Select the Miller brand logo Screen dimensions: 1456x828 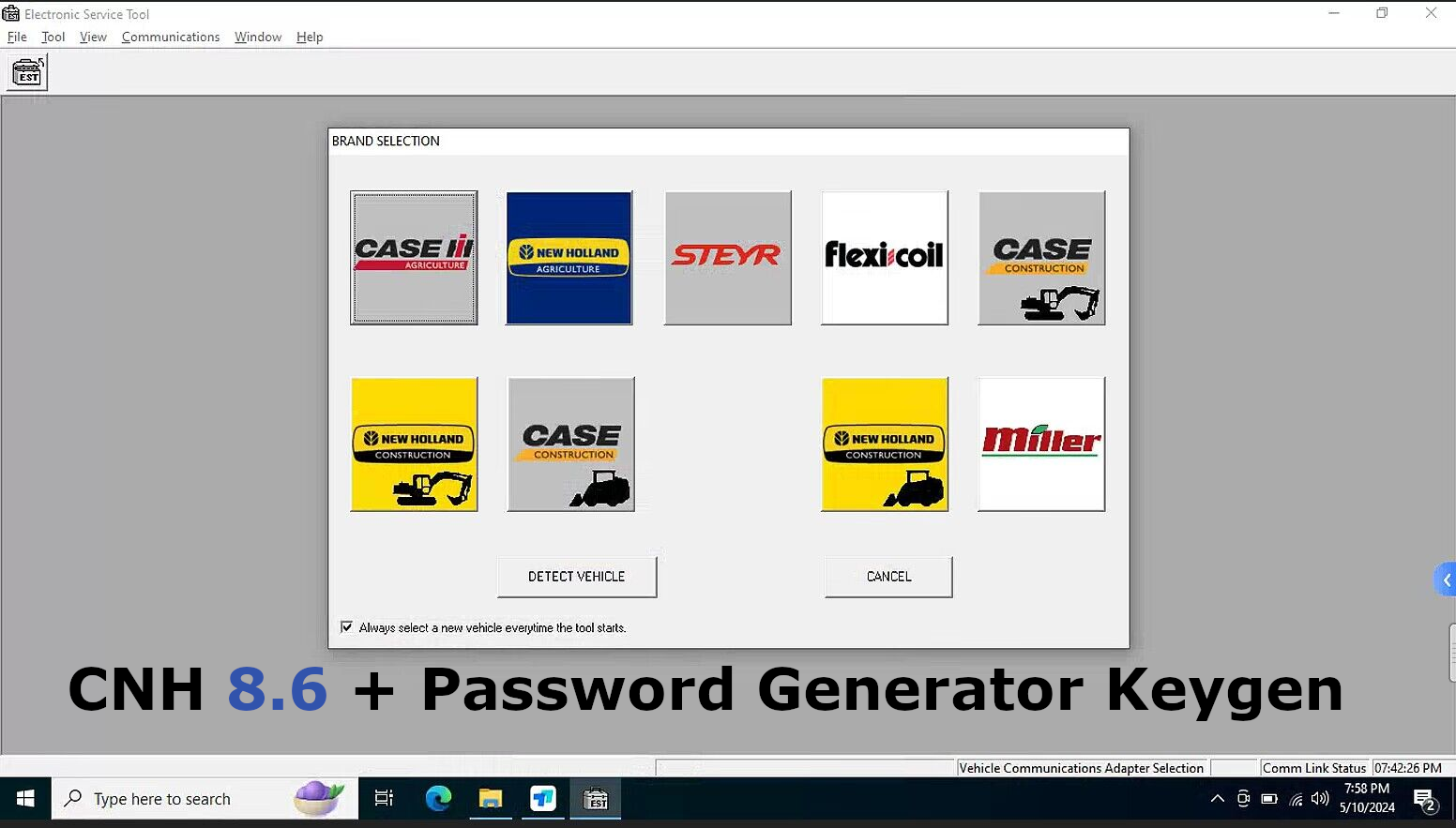pyautogui.click(x=1040, y=444)
